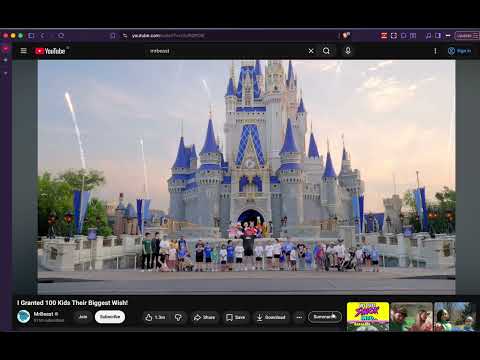Open the middle recommended video thumbnail
This screenshot has width=480, height=360.
411,316
